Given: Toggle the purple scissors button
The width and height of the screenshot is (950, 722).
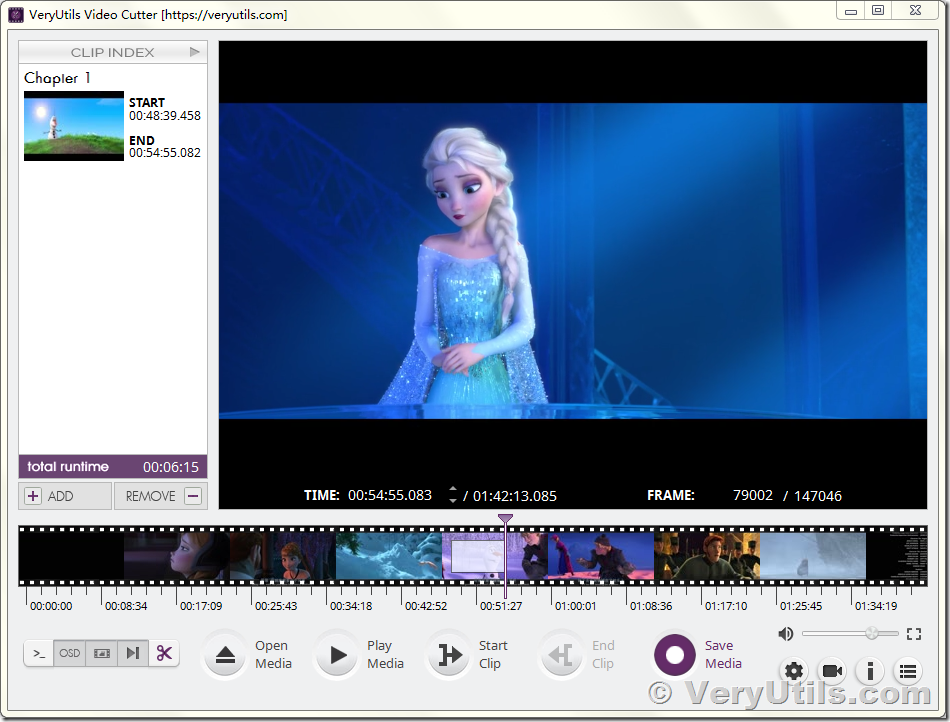Looking at the screenshot, I should 164,654.
